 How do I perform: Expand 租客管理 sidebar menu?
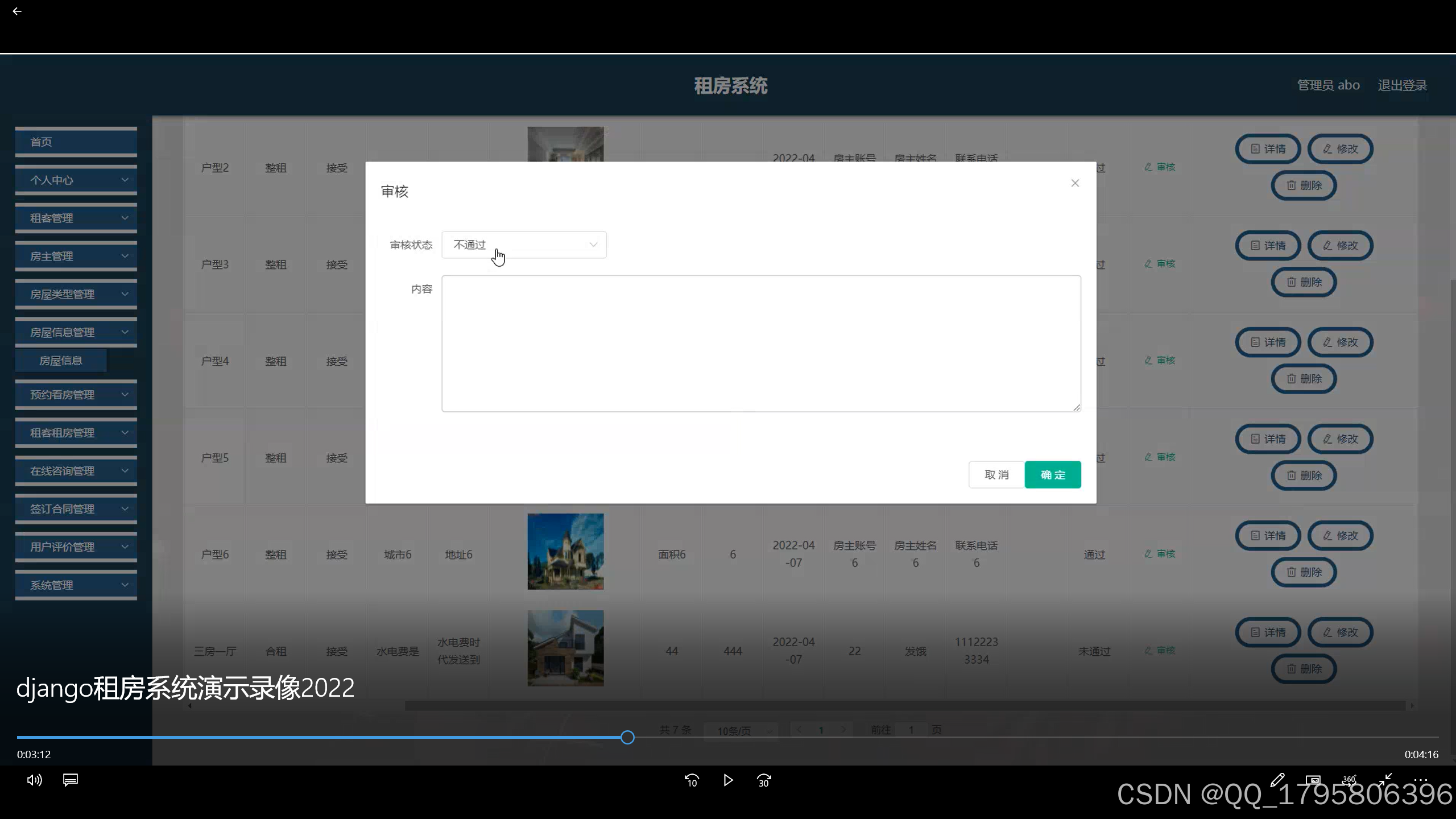tap(76, 218)
